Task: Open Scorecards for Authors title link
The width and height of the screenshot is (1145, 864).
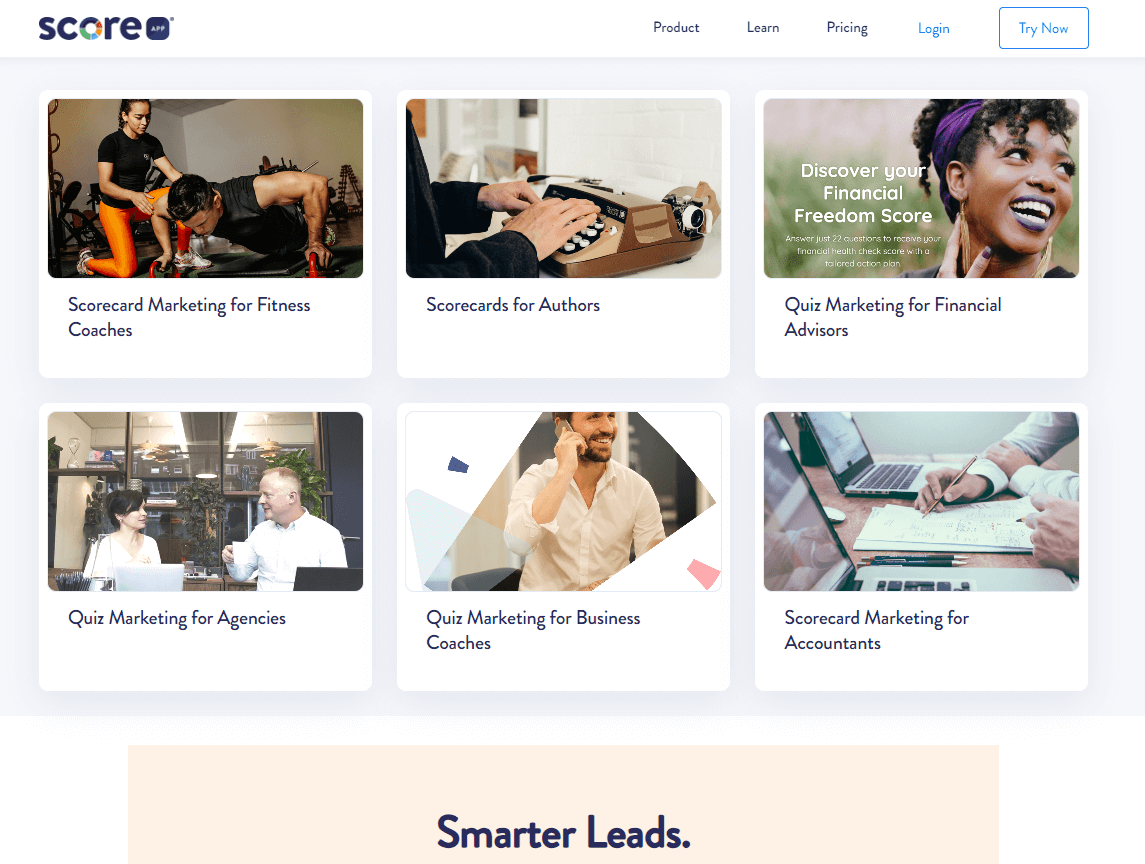Action: tap(513, 305)
